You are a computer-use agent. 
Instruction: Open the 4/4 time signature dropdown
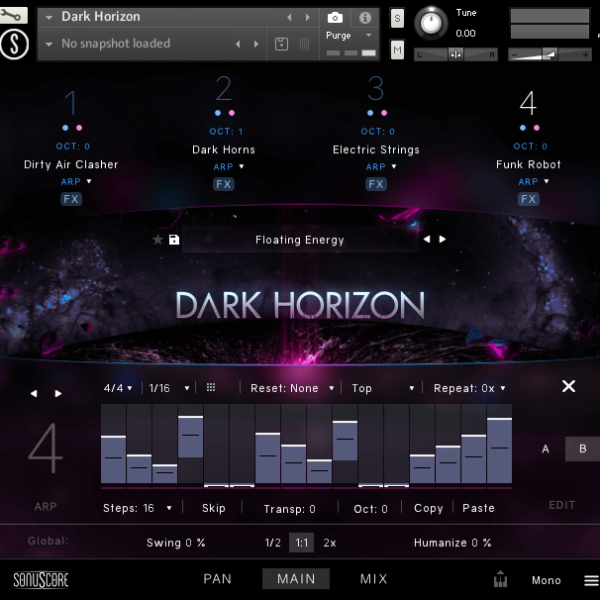[118, 388]
